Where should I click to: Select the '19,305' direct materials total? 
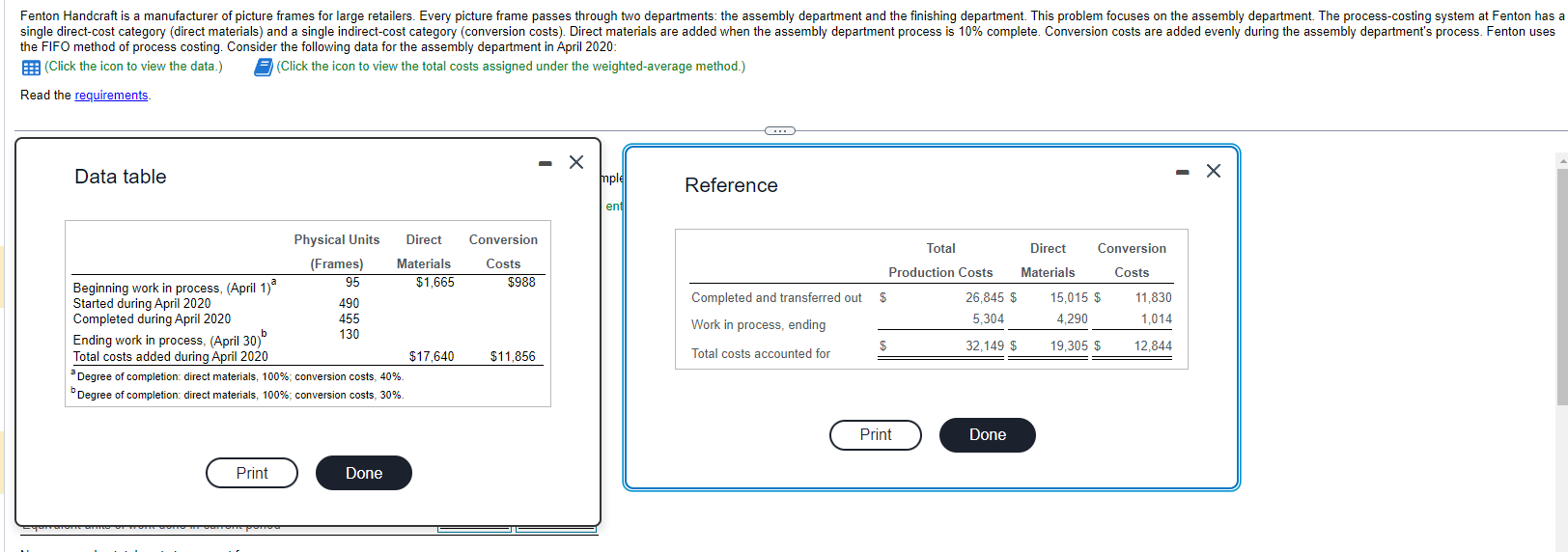click(x=1069, y=345)
